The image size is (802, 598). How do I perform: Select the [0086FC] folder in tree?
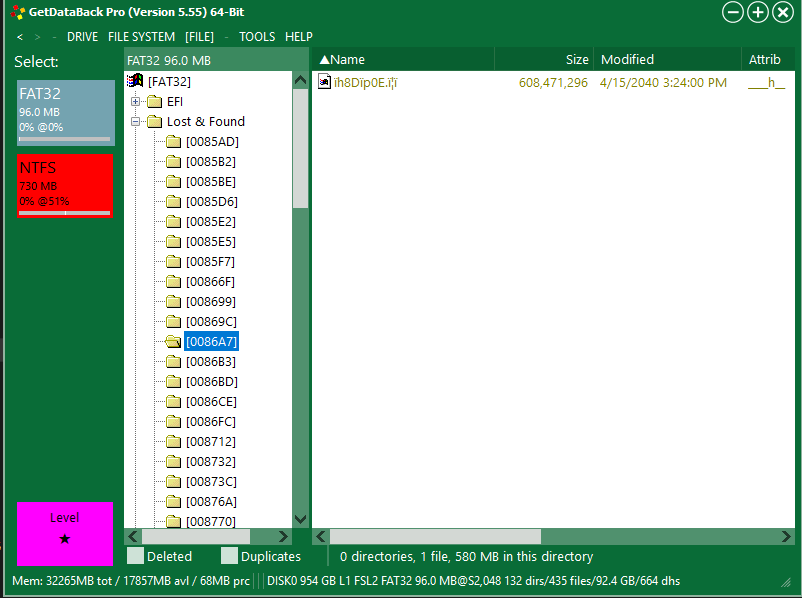[x=211, y=421]
